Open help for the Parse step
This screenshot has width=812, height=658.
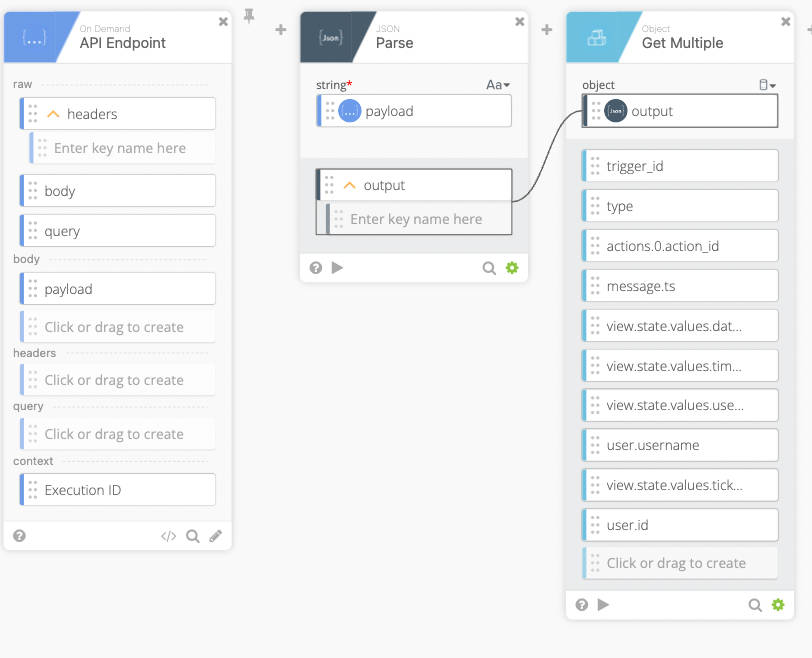tap(317, 267)
